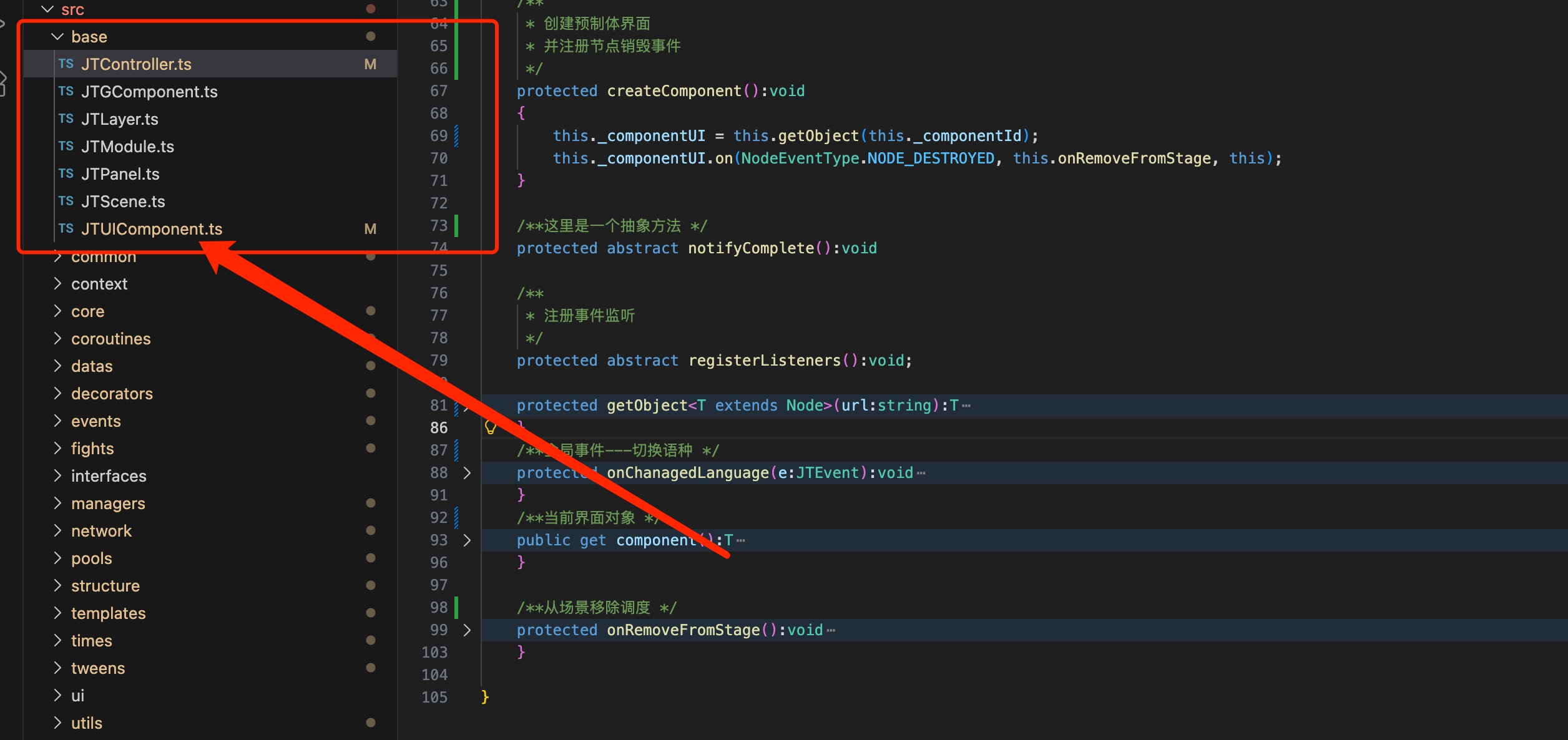Click line number 86 in gutter

tap(438, 428)
